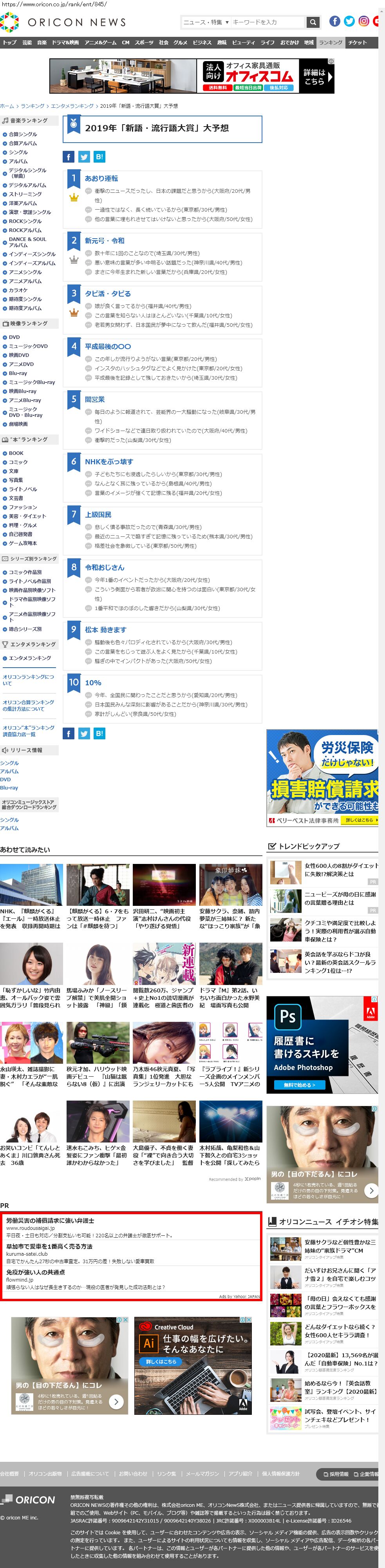Open 劇場映画 ranking in sidebar

pyautogui.click(x=18, y=424)
